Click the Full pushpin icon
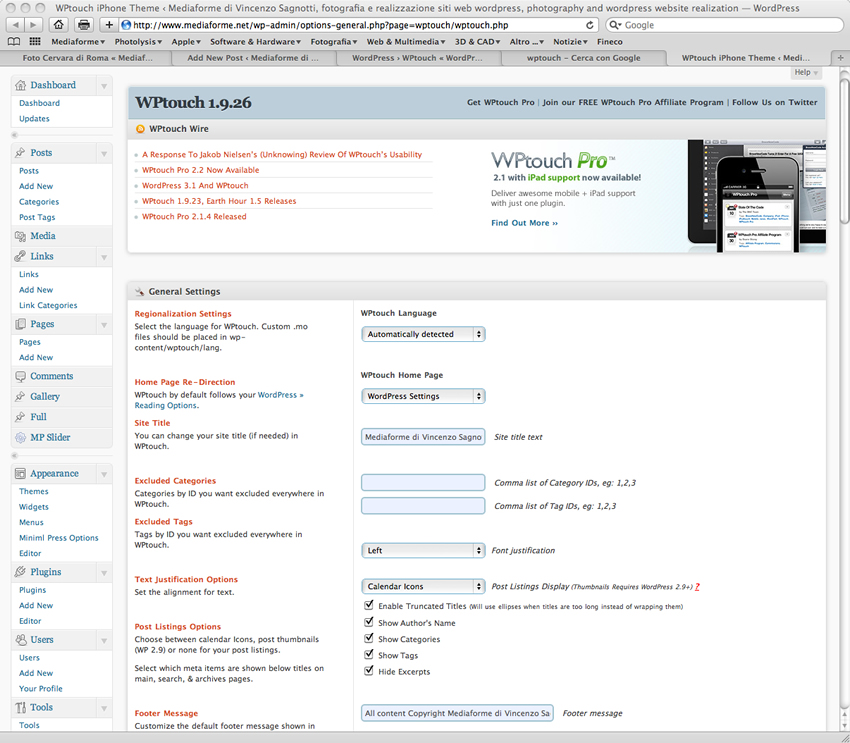850x743 pixels. [x=21, y=417]
